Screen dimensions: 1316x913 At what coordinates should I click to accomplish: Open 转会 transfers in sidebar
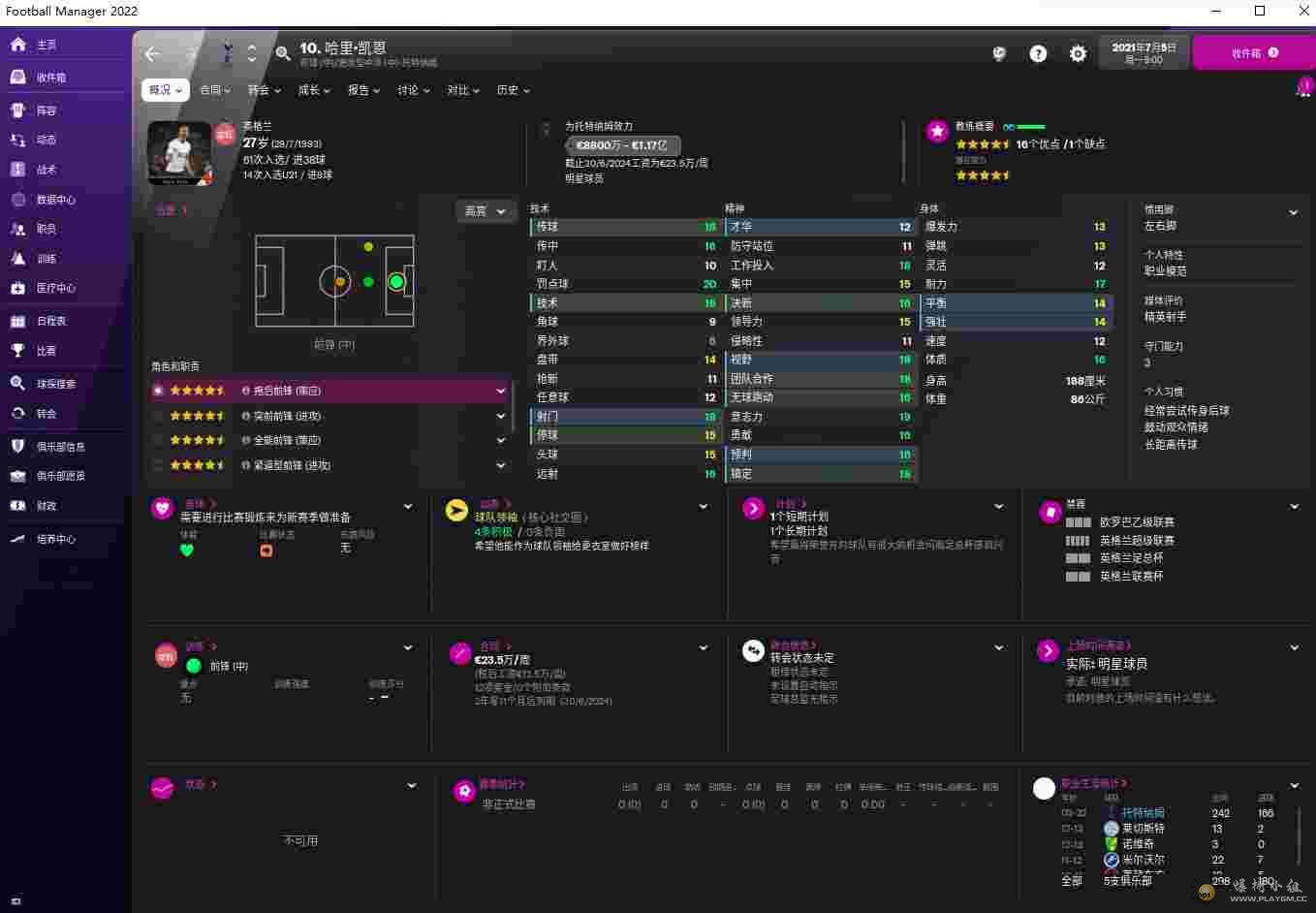pos(46,414)
